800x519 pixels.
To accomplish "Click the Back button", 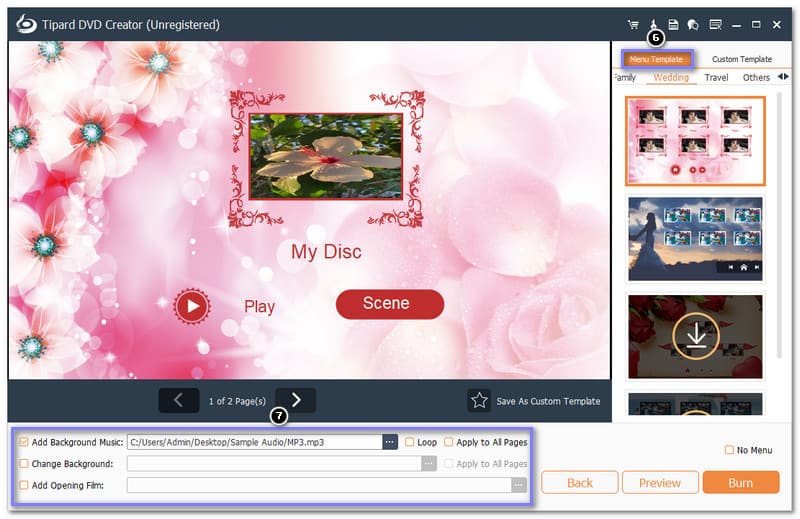I will tap(580, 483).
